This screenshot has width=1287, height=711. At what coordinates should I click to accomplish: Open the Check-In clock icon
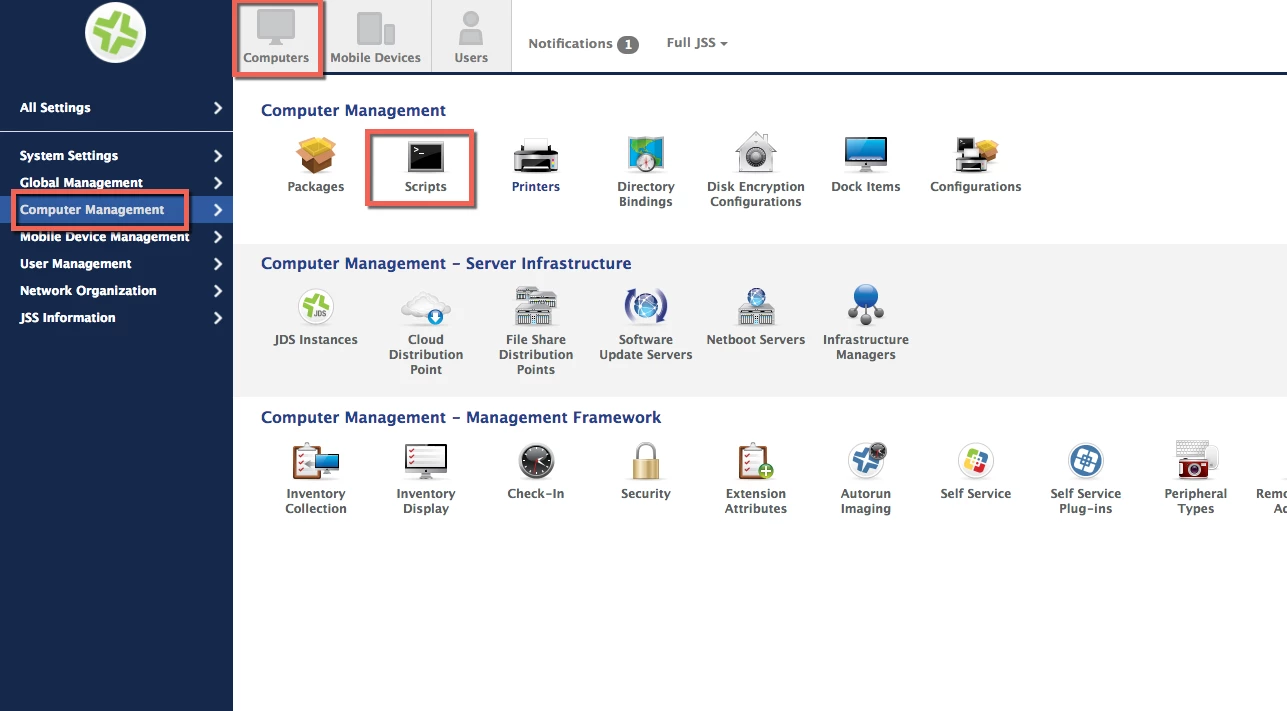[536, 462]
